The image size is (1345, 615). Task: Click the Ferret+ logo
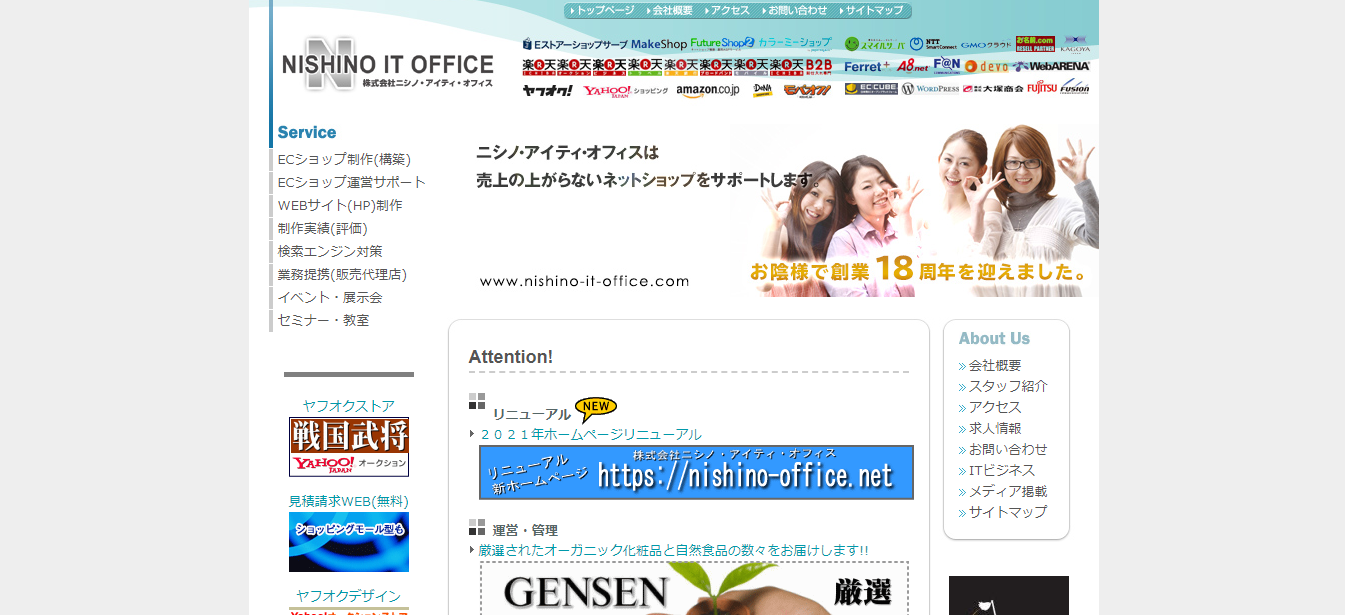pos(866,66)
